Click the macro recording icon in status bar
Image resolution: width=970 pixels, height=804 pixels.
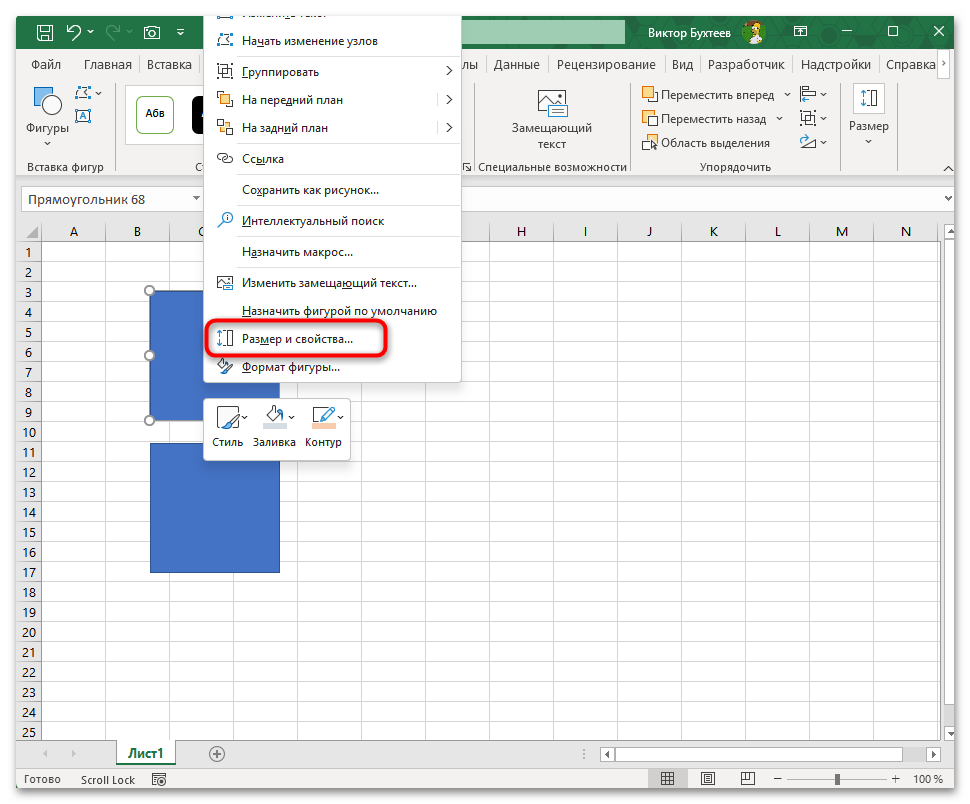pyautogui.click(x=159, y=779)
